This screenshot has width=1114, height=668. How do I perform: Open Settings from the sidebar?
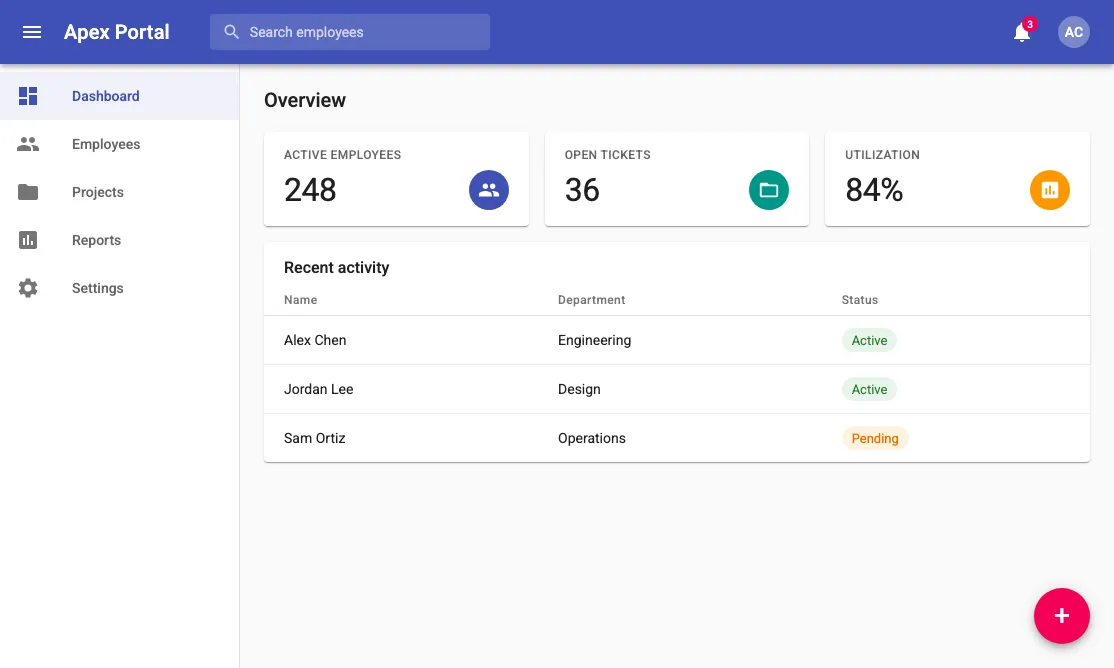tap(119, 288)
